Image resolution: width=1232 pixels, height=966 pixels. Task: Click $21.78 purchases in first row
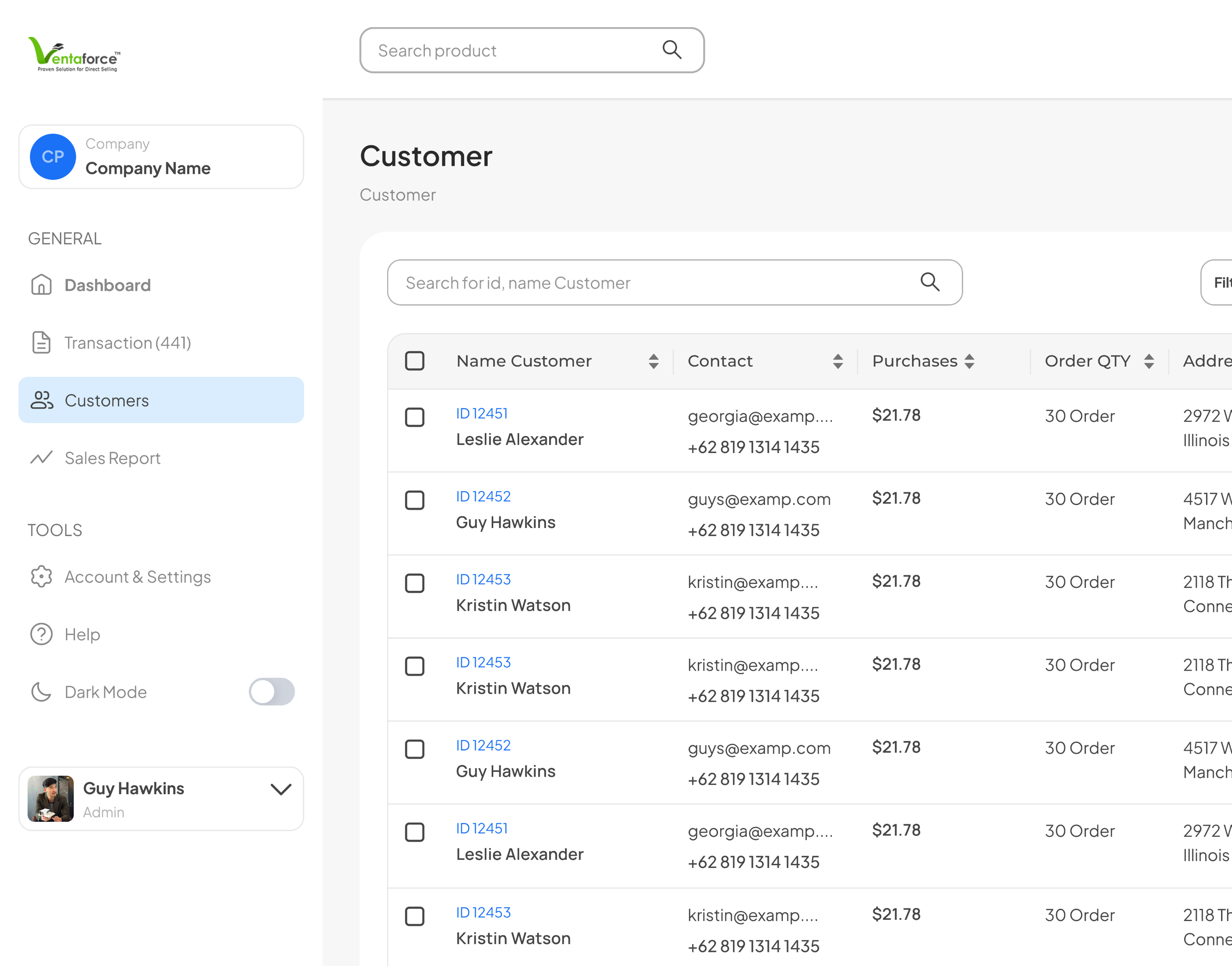896,415
